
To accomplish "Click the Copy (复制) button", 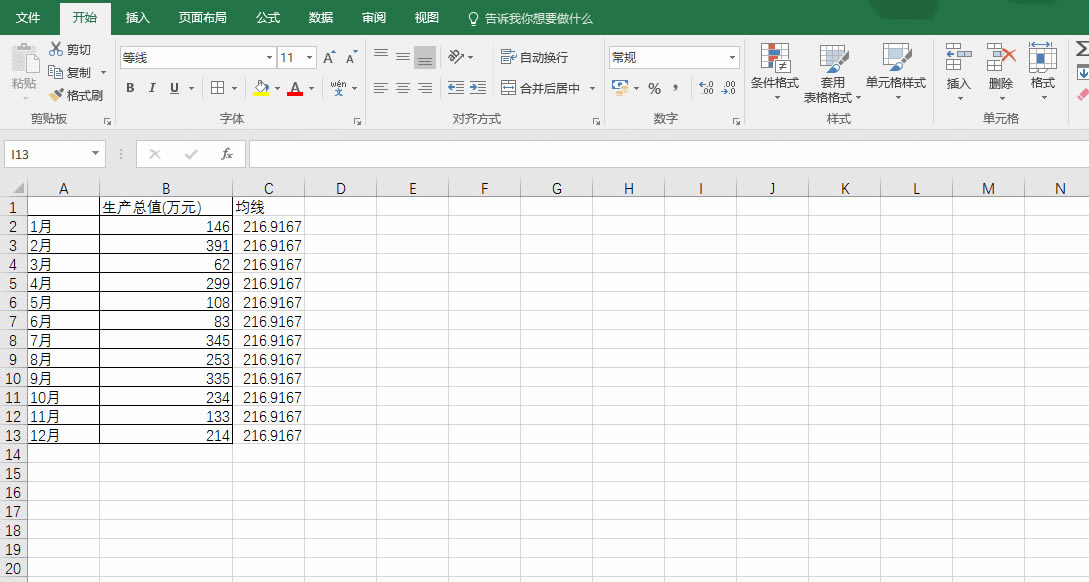I will (x=70, y=73).
